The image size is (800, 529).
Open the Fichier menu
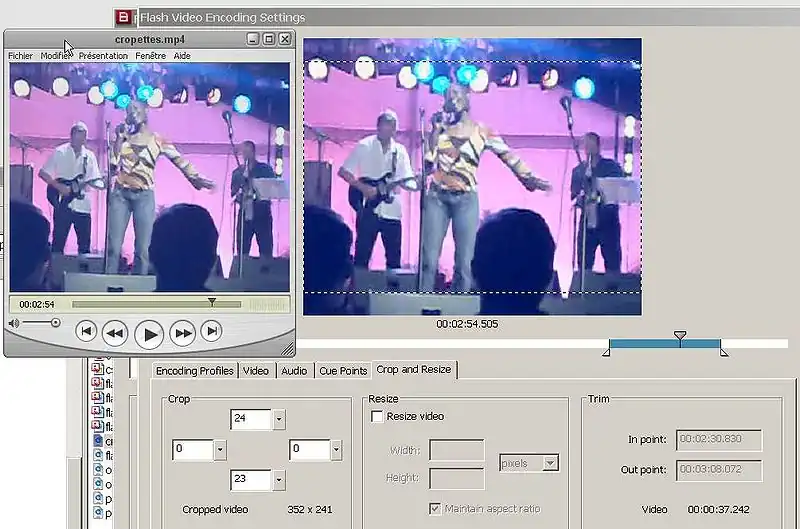pos(20,56)
